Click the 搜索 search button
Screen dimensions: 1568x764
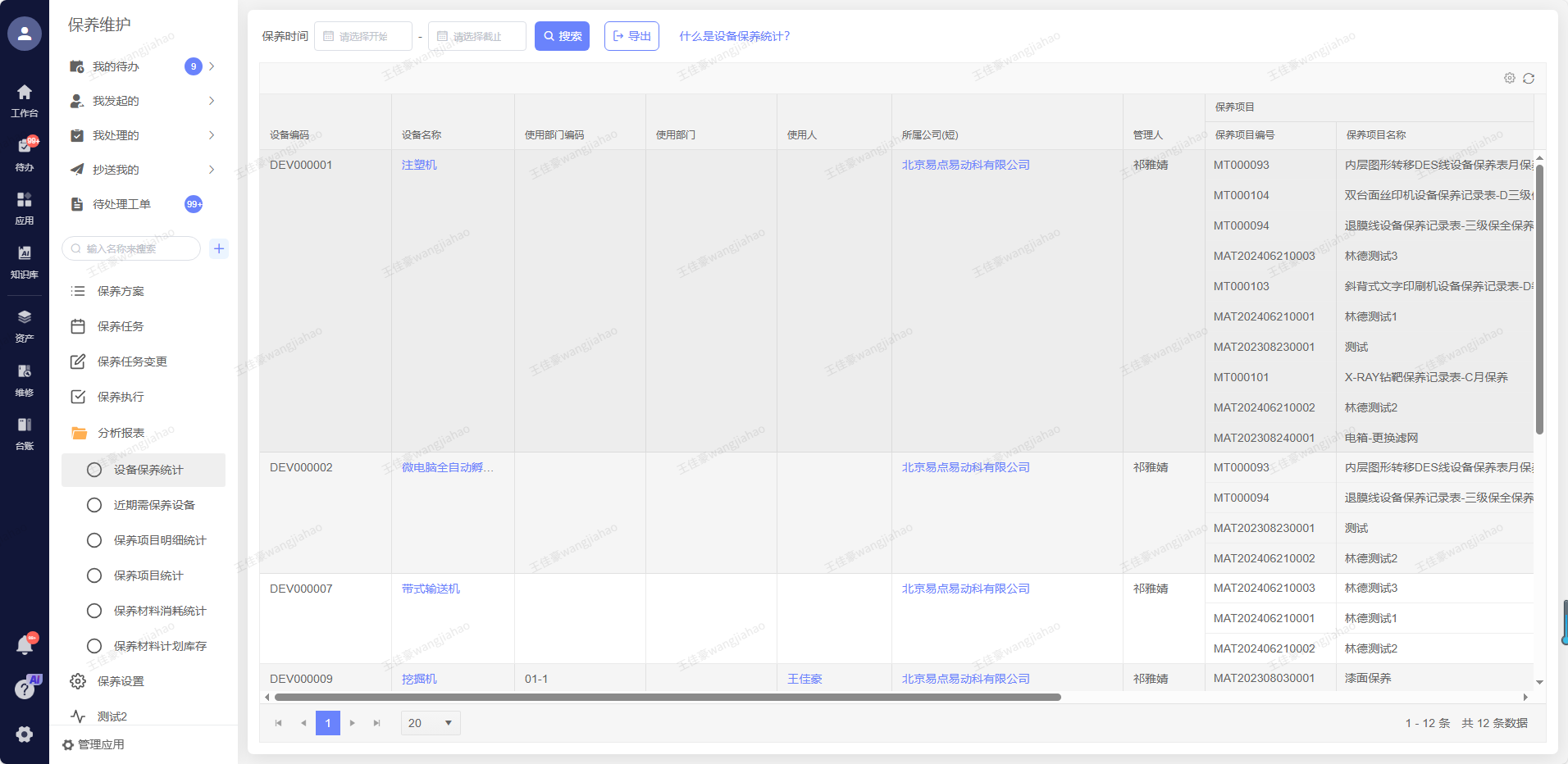[562, 36]
